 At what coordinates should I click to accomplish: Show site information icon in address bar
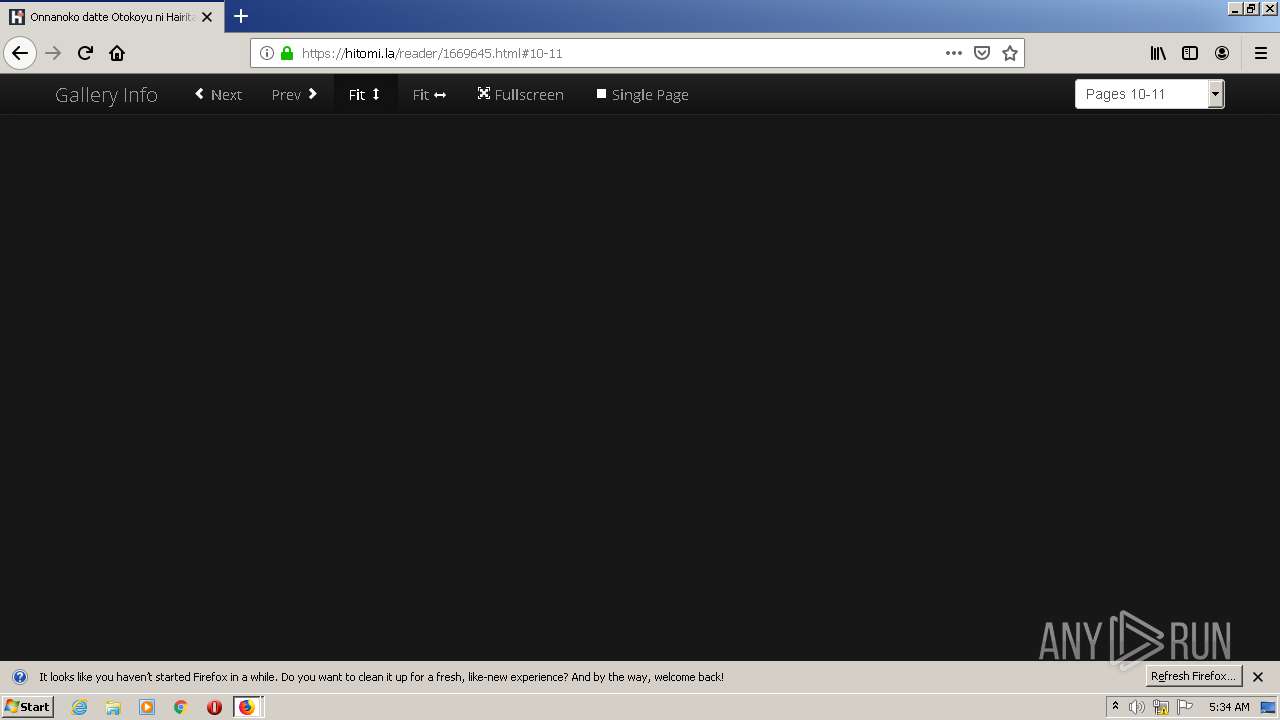point(267,53)
